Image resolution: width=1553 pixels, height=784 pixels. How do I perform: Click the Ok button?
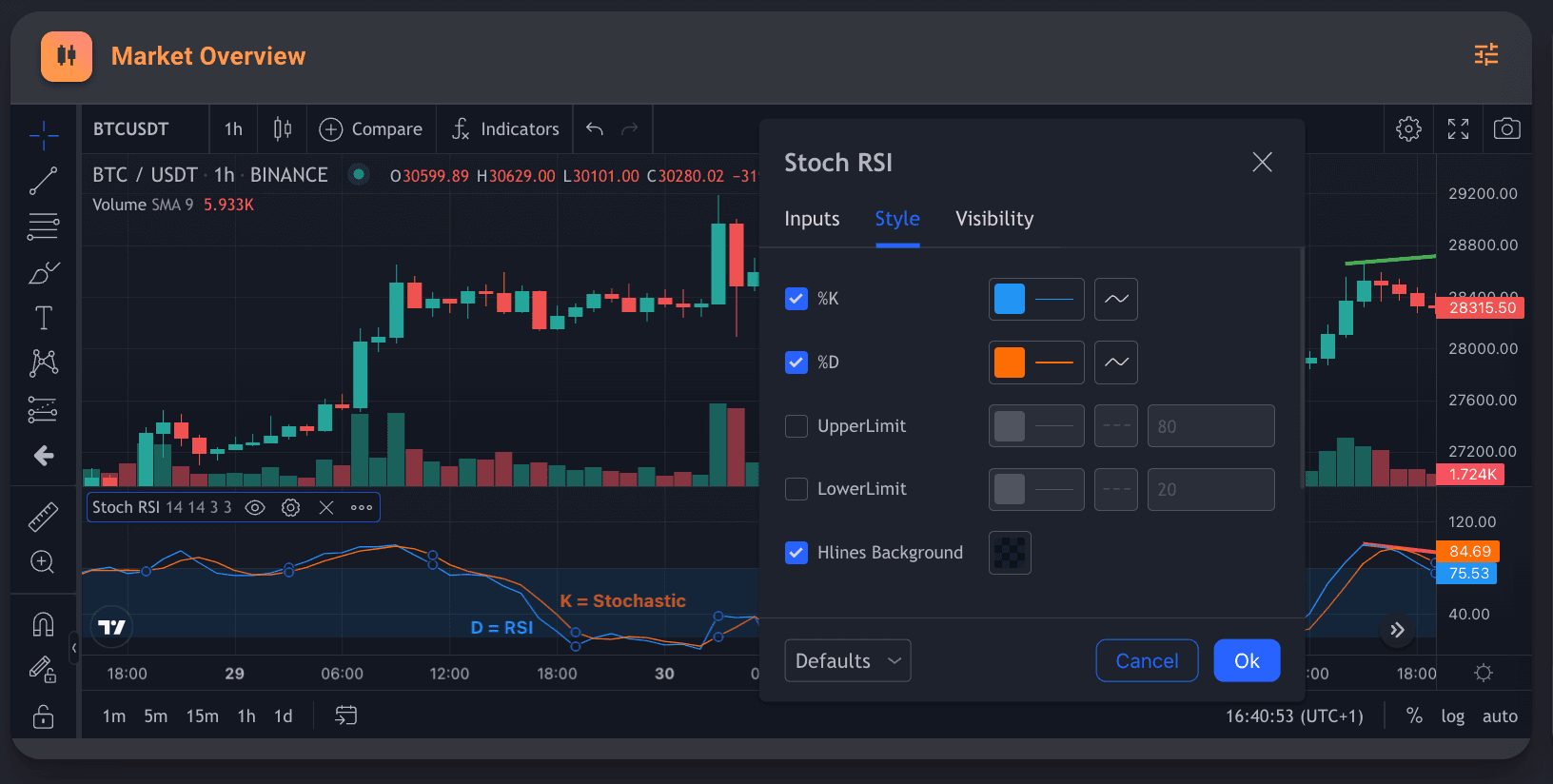(1246, 660)
